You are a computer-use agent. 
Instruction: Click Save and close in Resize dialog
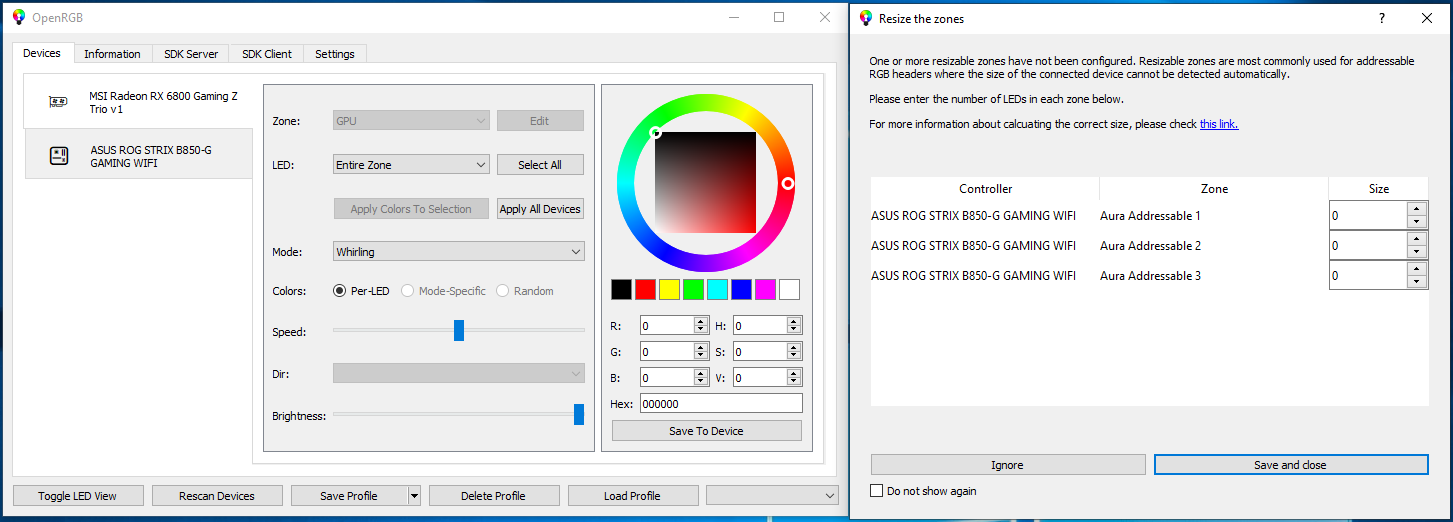[x=1290, y=465]
